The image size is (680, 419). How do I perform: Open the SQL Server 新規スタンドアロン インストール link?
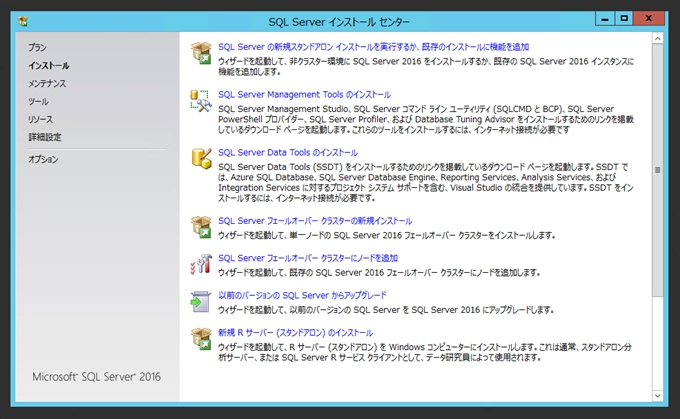[373, 47]
